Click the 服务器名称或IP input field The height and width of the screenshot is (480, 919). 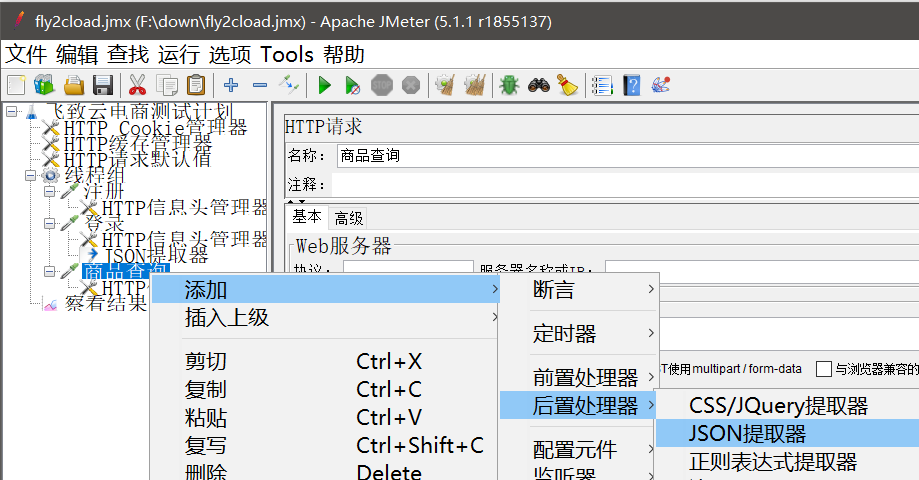pyautogui.click(x=762, y=268)
